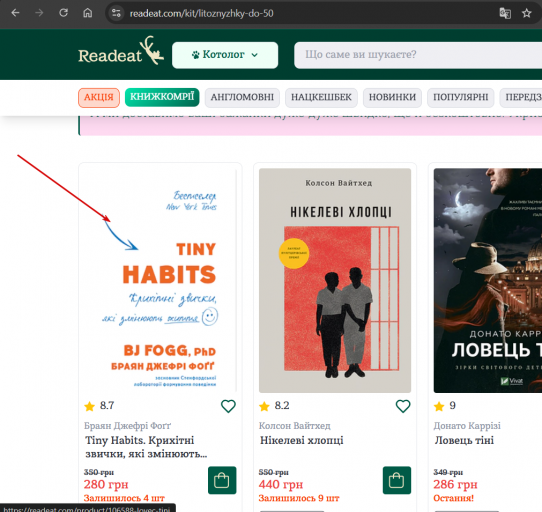
Task: Open the НАЦКЕШБЕК category
Action: click(321, 97)
